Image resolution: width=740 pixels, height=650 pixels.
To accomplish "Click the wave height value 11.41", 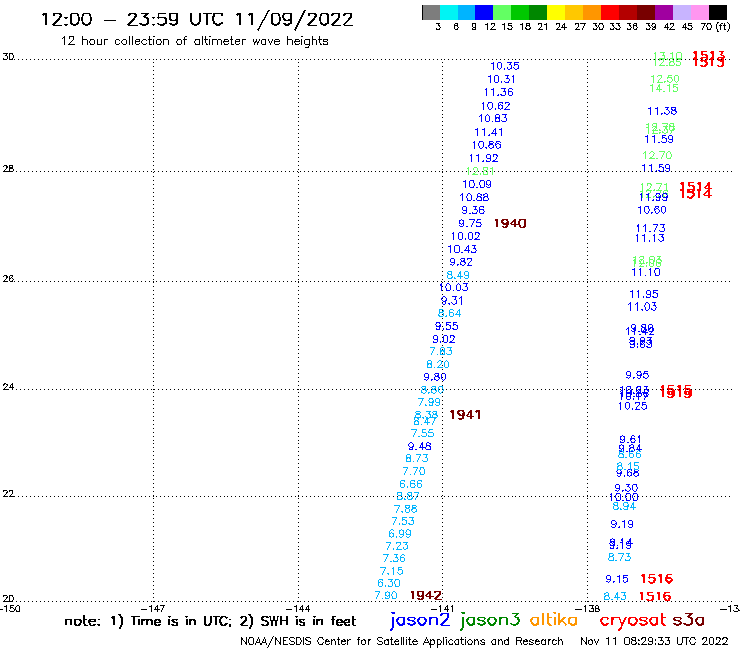I will pos(488,132).
